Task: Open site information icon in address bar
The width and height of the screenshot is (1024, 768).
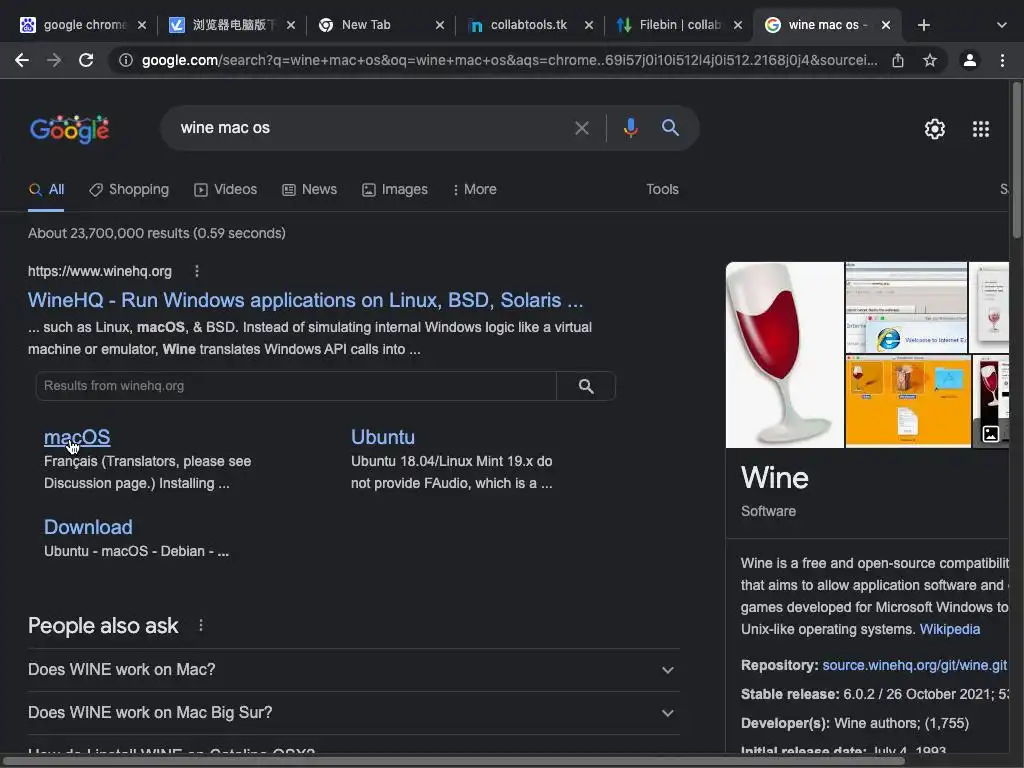Action: pyautogui.click(x=126, y=61)
